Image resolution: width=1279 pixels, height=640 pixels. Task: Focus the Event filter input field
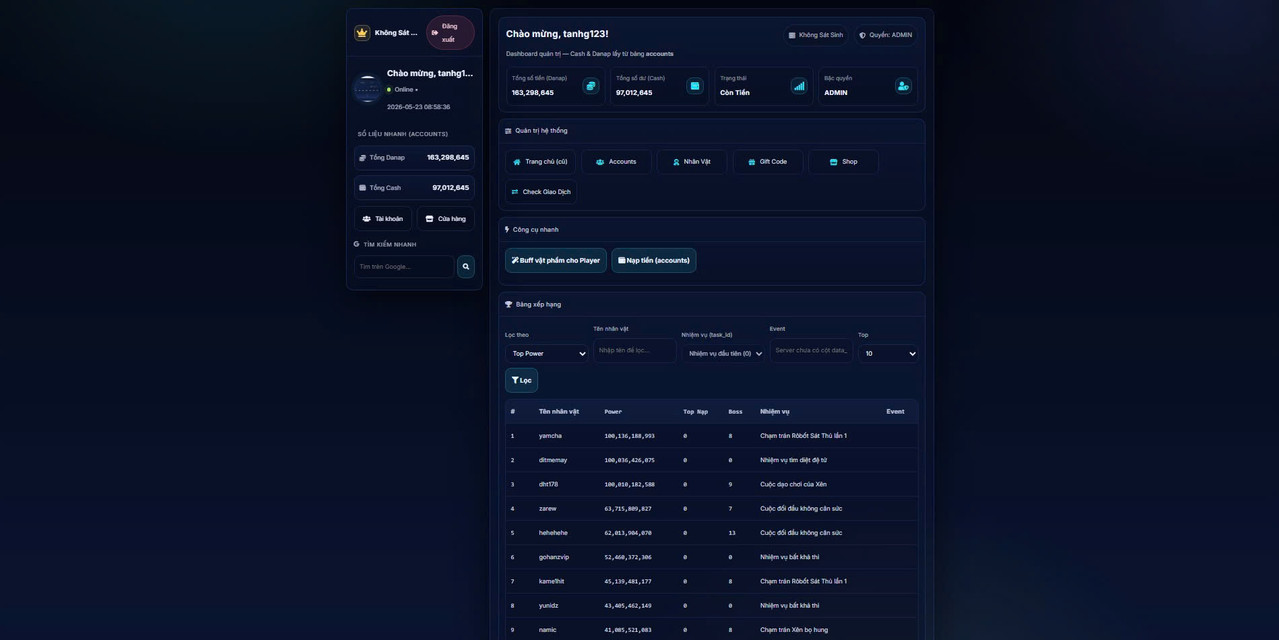(x=811, y=350)
